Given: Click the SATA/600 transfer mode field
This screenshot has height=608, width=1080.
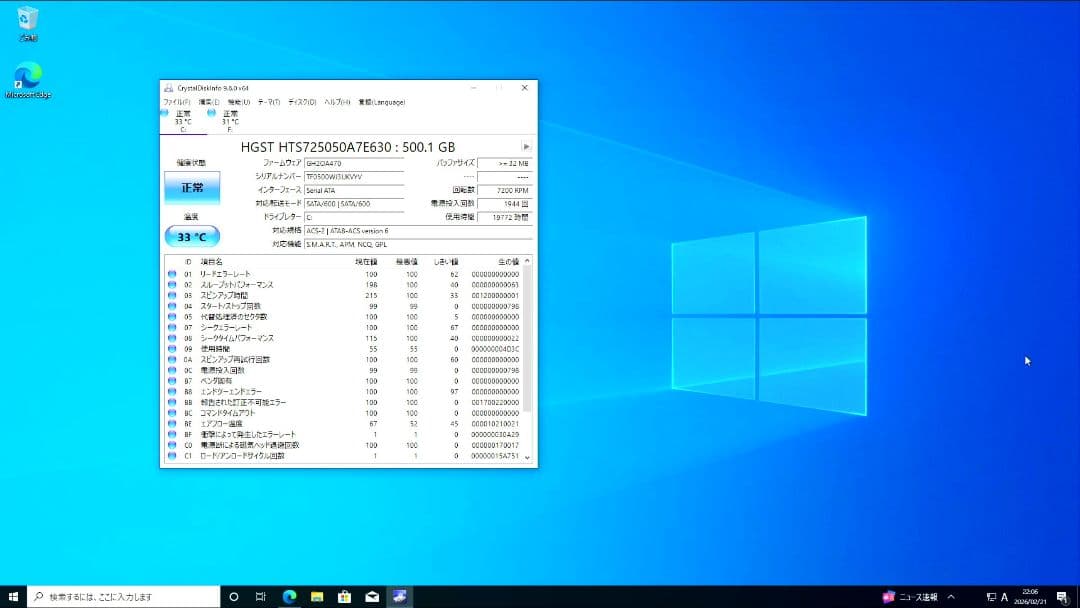Looking at the screenshot, I should 354,204.
